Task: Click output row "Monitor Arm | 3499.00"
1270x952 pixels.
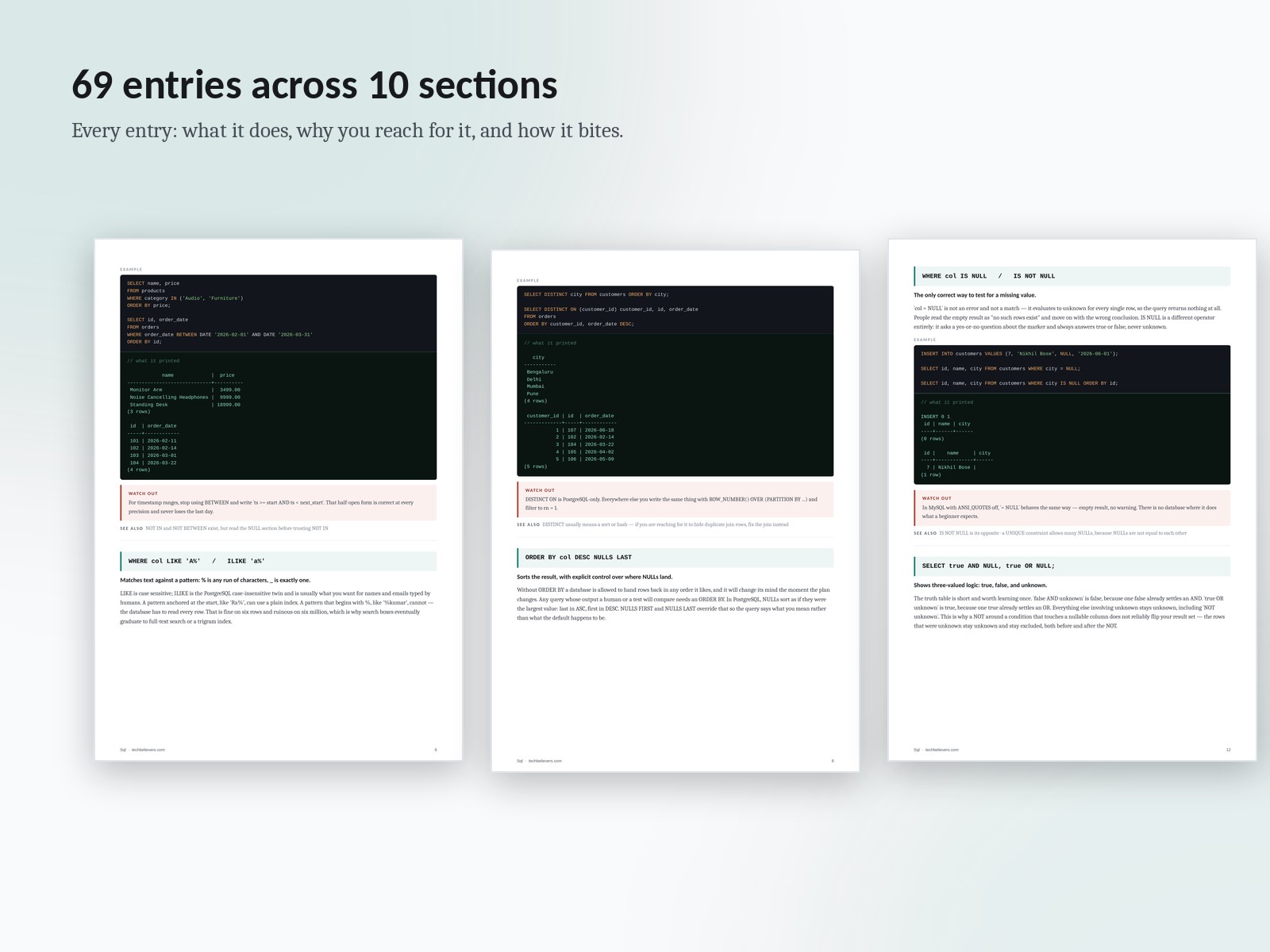Action: [185, 390]
